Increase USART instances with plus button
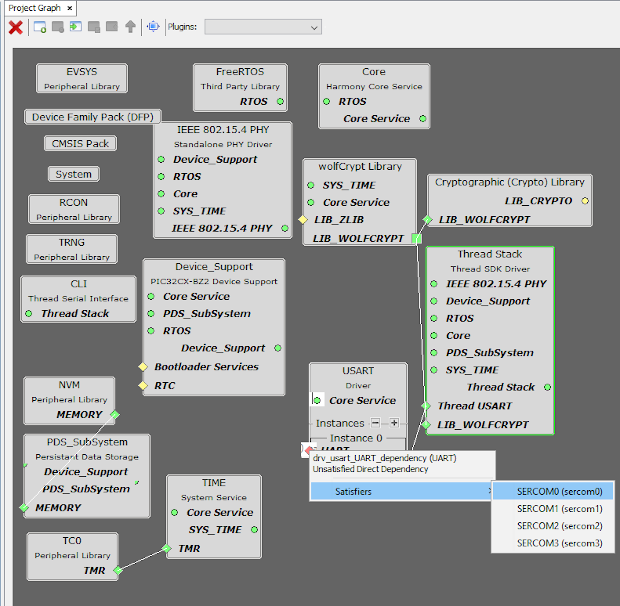Screen dimensions: 620x606 click(x=394, y=423)
